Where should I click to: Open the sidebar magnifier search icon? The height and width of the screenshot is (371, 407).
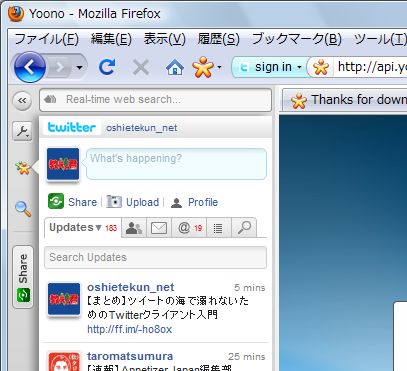click(x=23, y=209)
